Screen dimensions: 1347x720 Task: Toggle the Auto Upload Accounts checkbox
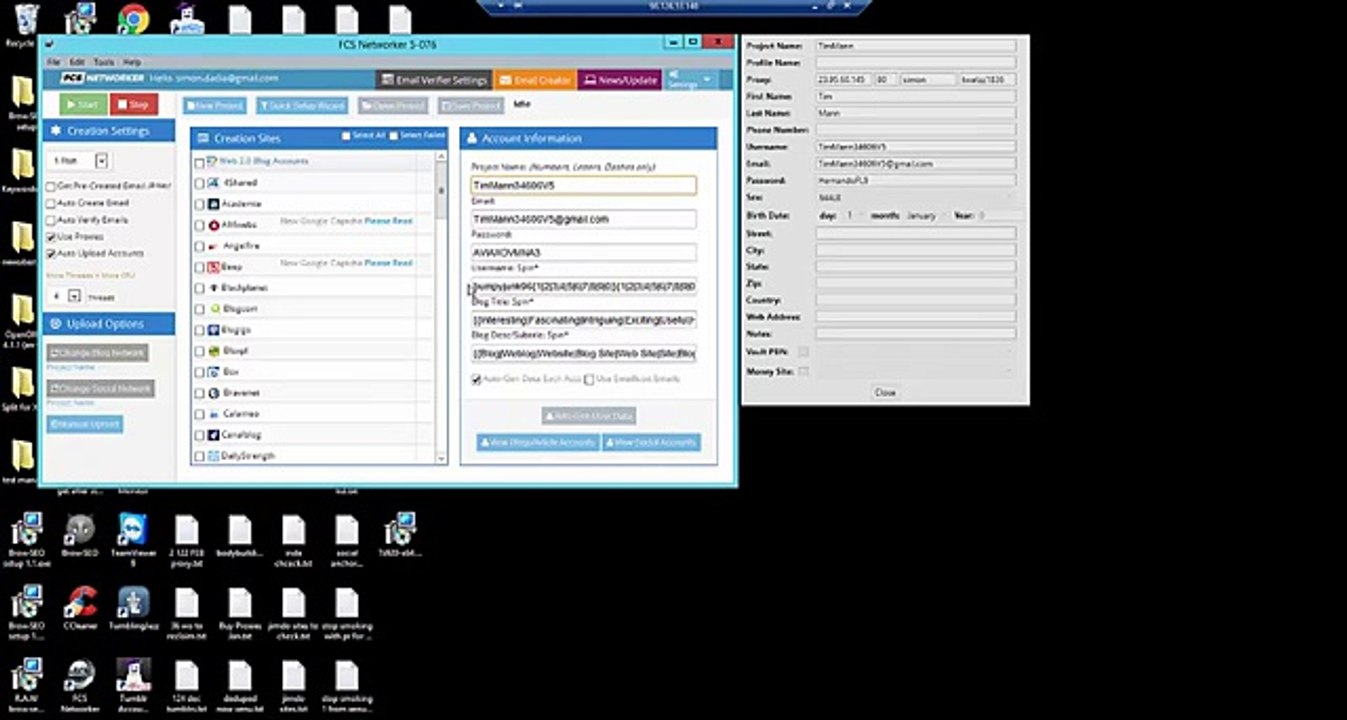click(51, 254)
